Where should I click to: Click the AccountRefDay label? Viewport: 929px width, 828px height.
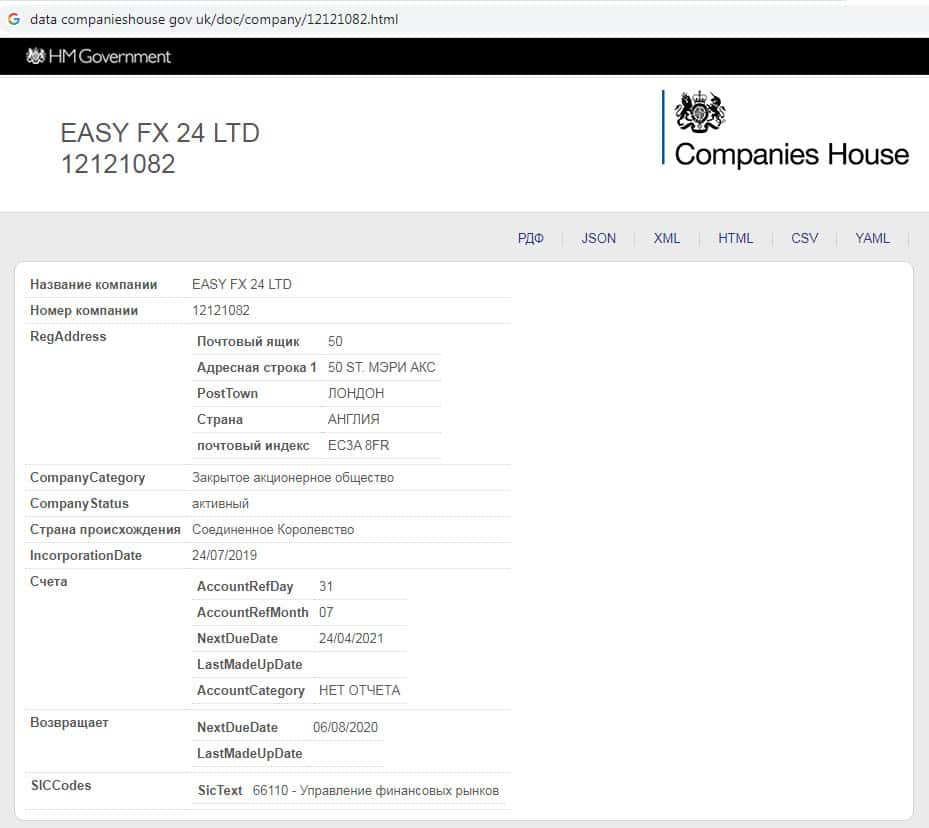[x=245, y=586]
